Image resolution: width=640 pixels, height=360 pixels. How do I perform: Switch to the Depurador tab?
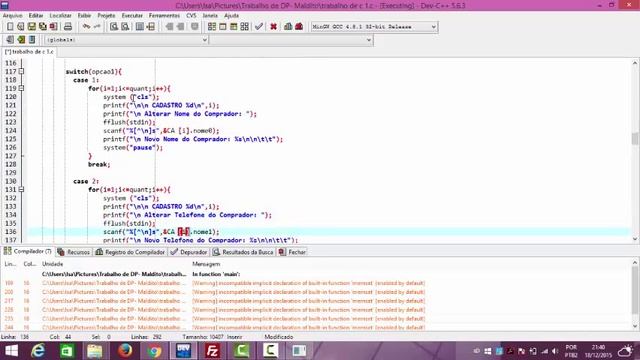click(189, 252)
